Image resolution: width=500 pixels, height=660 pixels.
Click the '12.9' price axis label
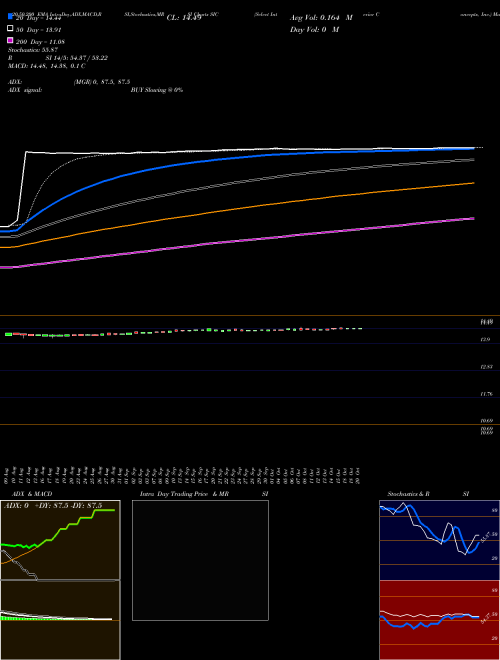coord(485,339)
